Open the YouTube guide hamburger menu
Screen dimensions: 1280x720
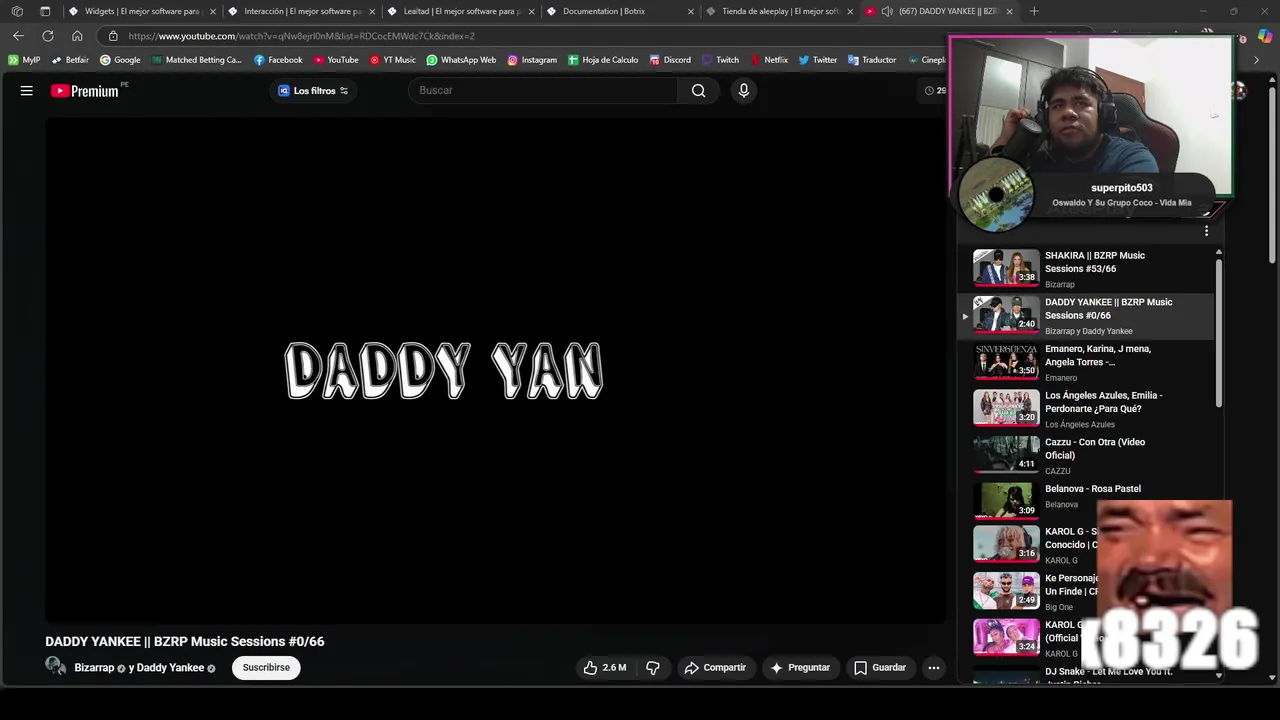[27, 91]
